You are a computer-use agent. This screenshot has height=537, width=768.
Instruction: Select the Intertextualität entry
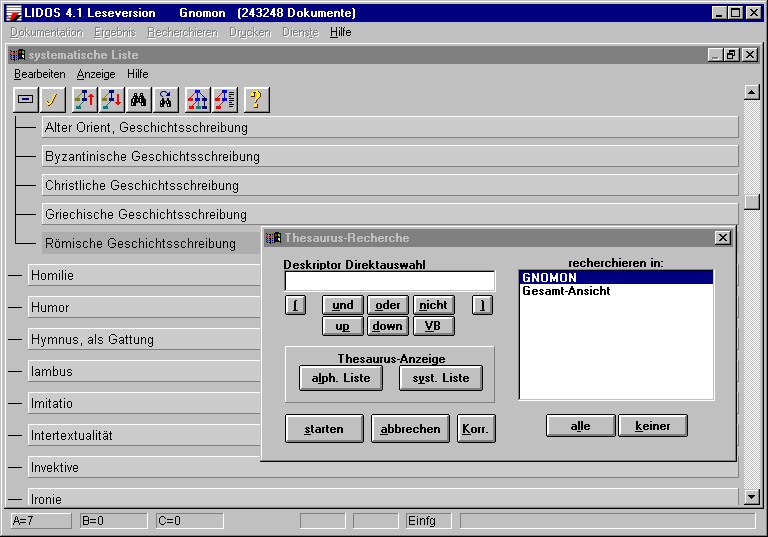pyautogui.click(x=144, y=435)
